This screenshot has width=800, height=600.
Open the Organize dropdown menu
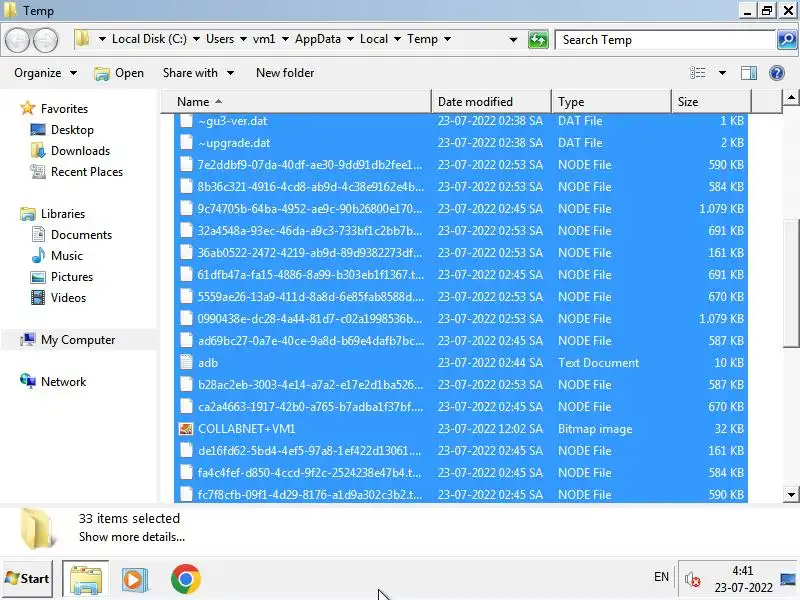45,73
